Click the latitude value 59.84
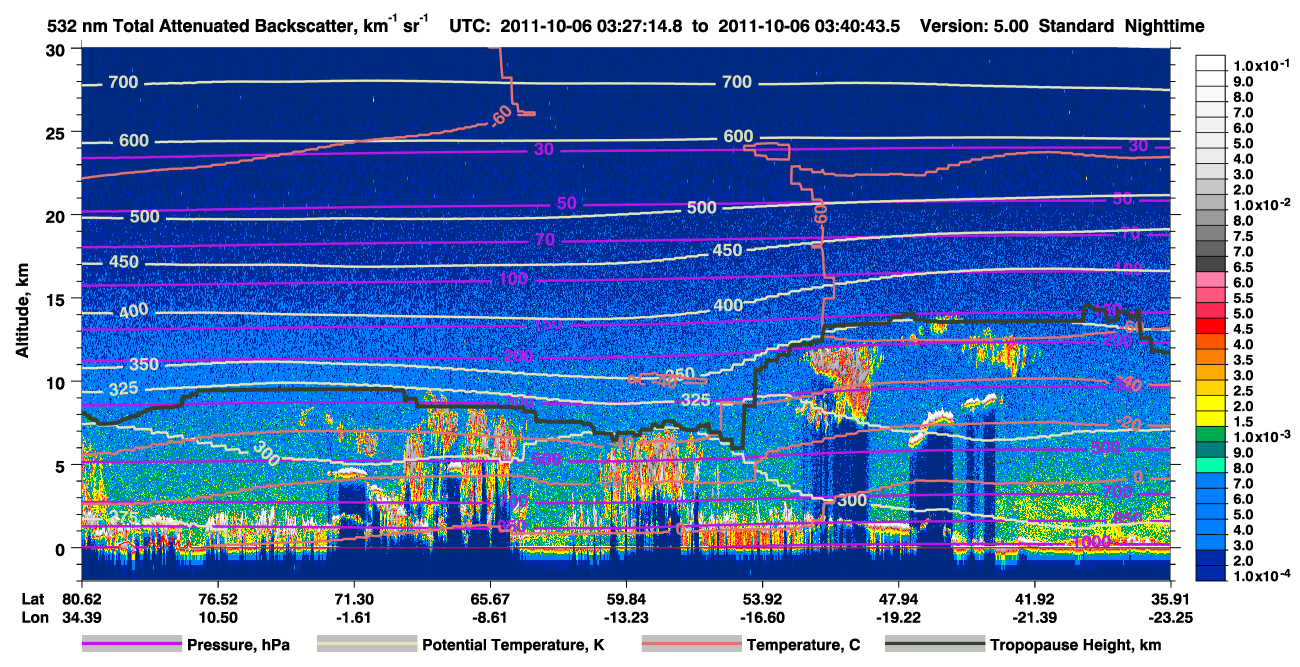The height and width of the screenshot is (667, 1300). pos(626,598)
